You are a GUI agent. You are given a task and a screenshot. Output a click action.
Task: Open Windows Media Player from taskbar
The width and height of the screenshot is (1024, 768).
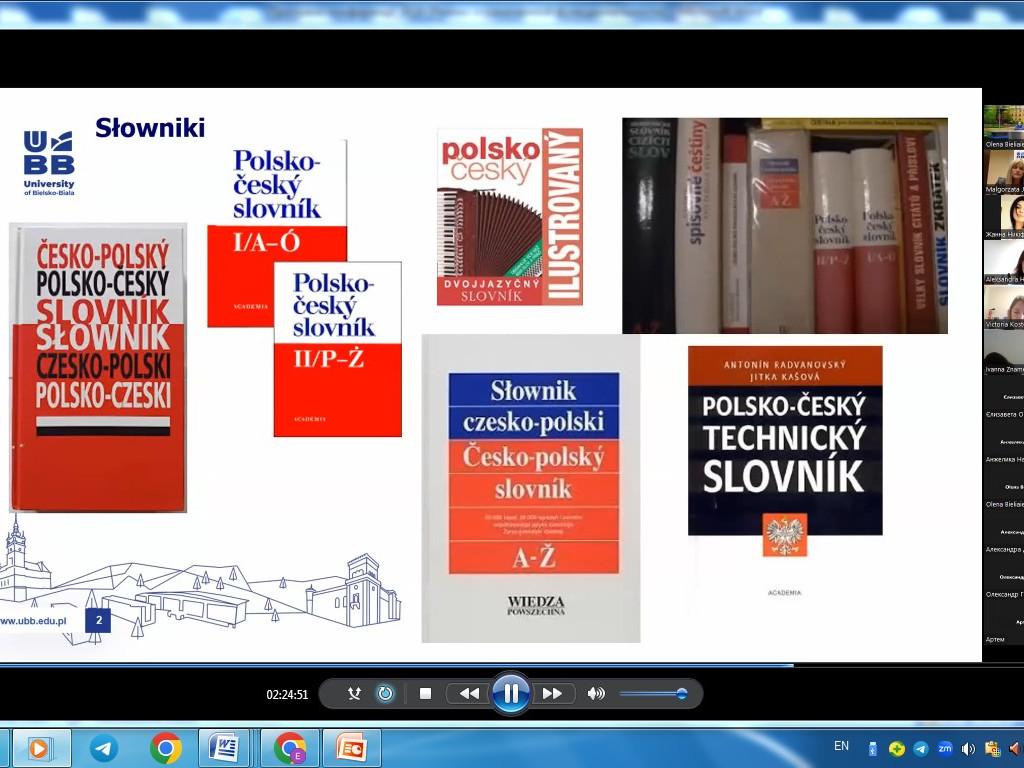click(x=41, y=748)
